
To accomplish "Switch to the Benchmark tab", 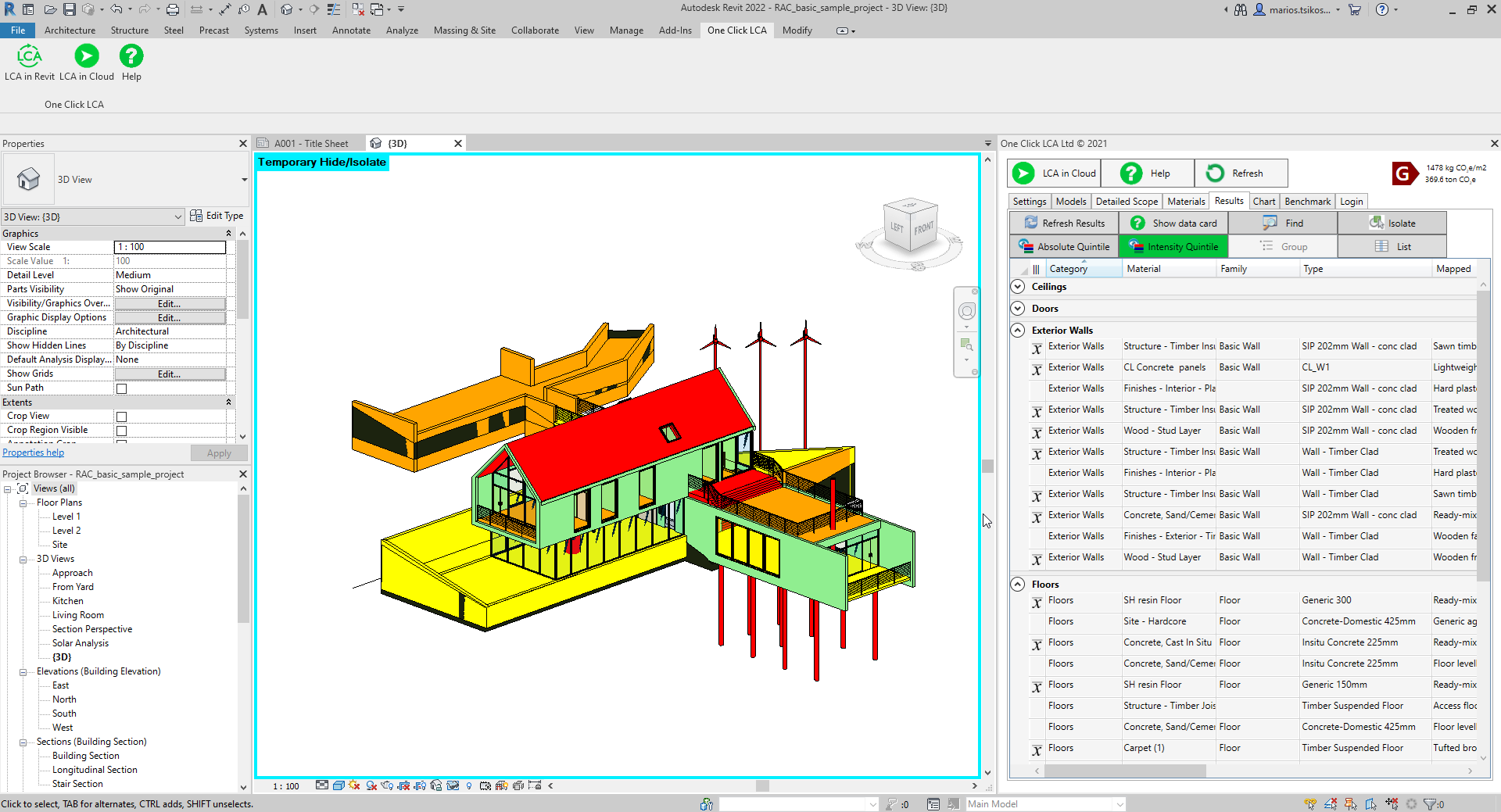I will coord(1307,202).
